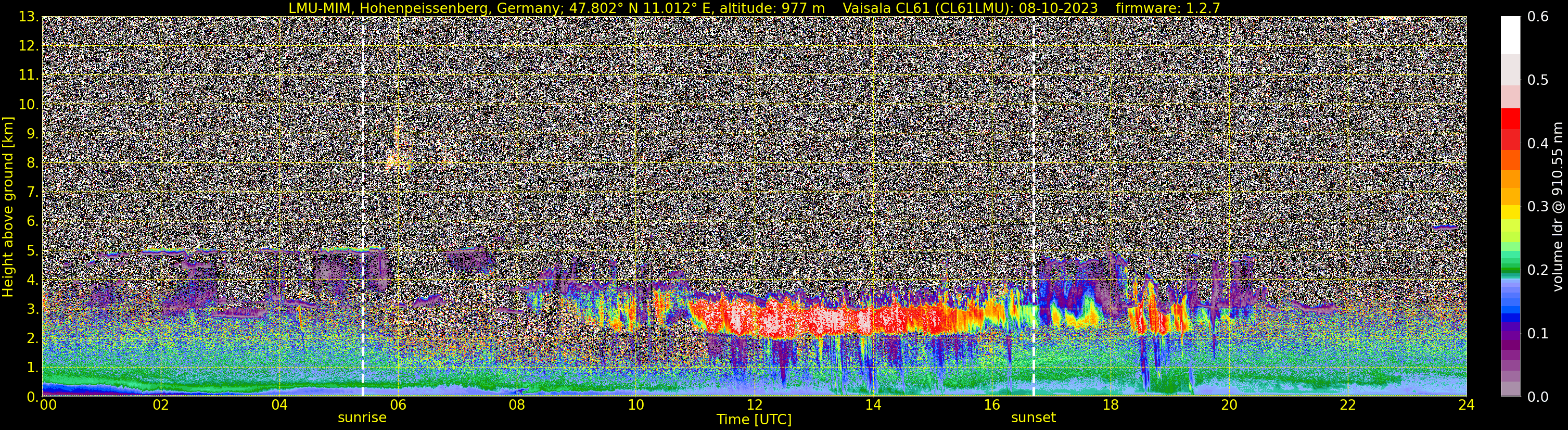The height and width of the screenshot is (430, 1568).
Task: Click the y-axis tick label '12.'
Action: click(29, 46)
